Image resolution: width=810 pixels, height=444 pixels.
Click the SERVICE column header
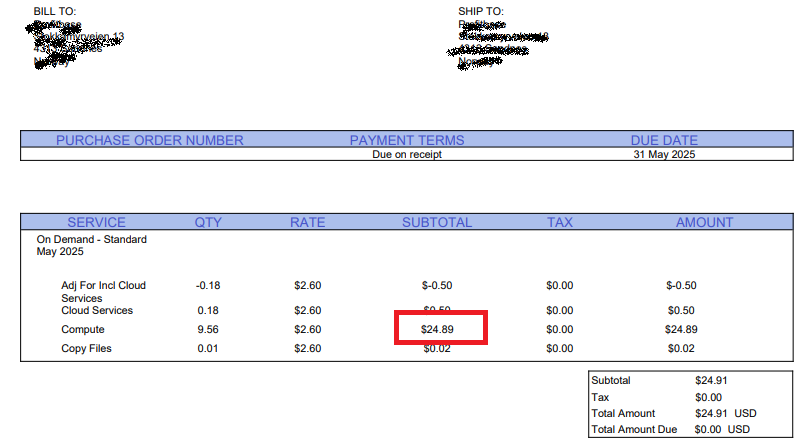96,222
